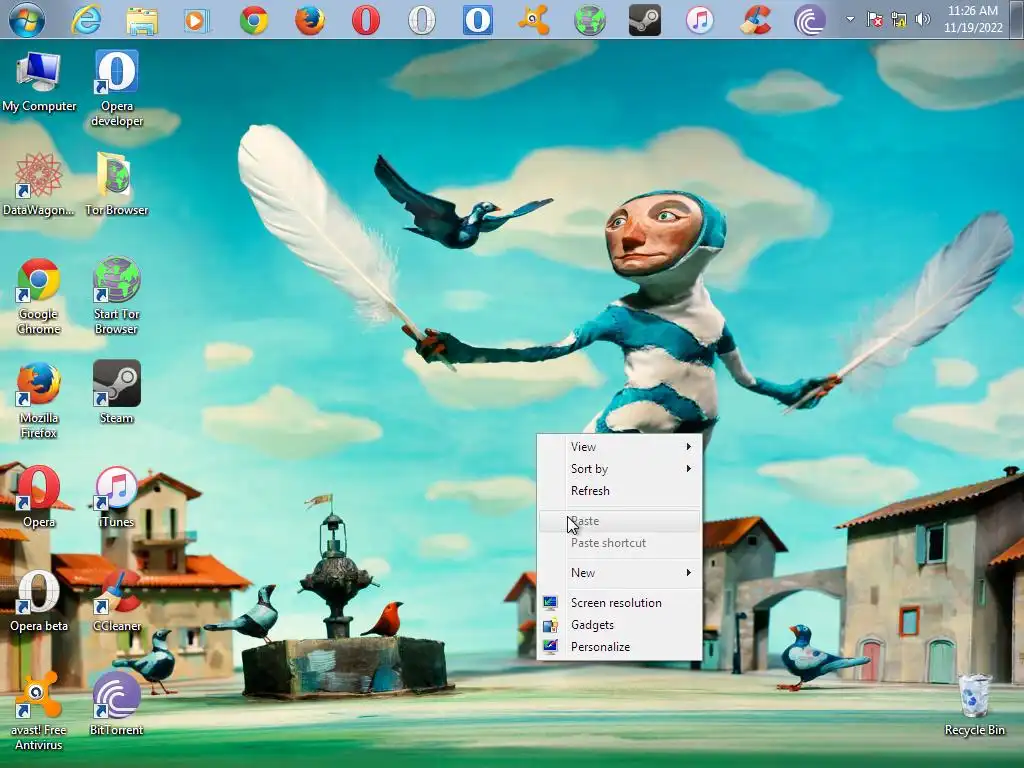Open CCleaner from the taskbar
The image size is (1024, 768).
click(756, 20)
